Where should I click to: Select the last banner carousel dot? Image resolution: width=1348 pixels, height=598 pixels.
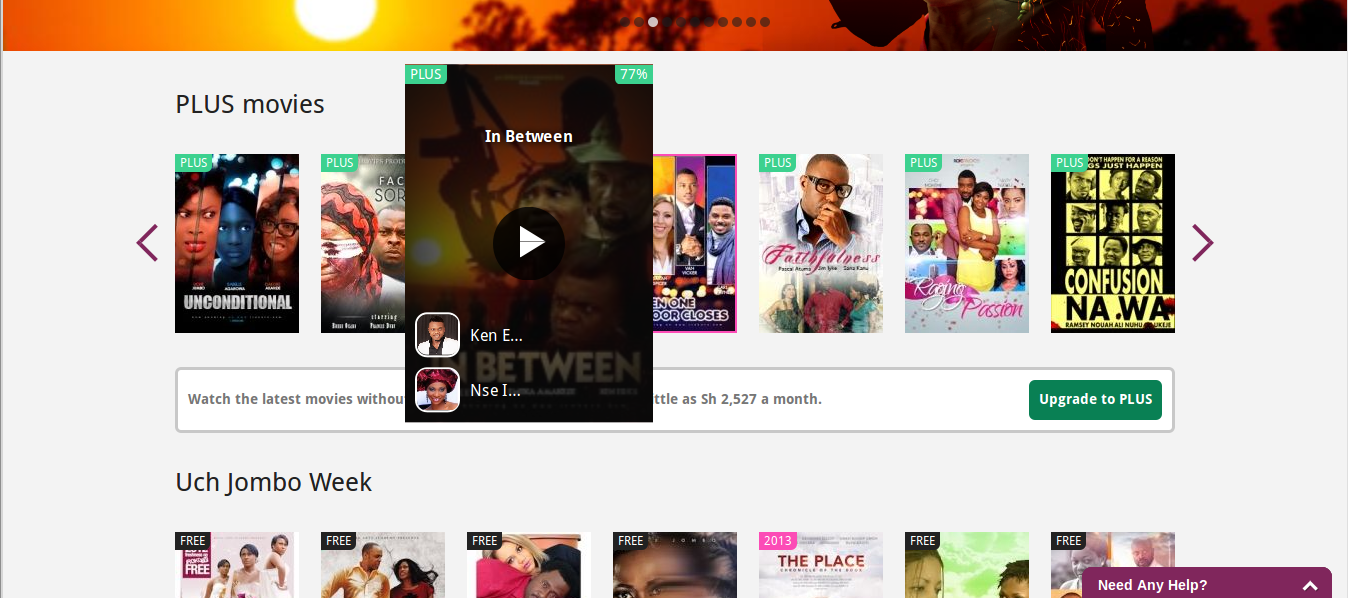click(x=765, y=21)
